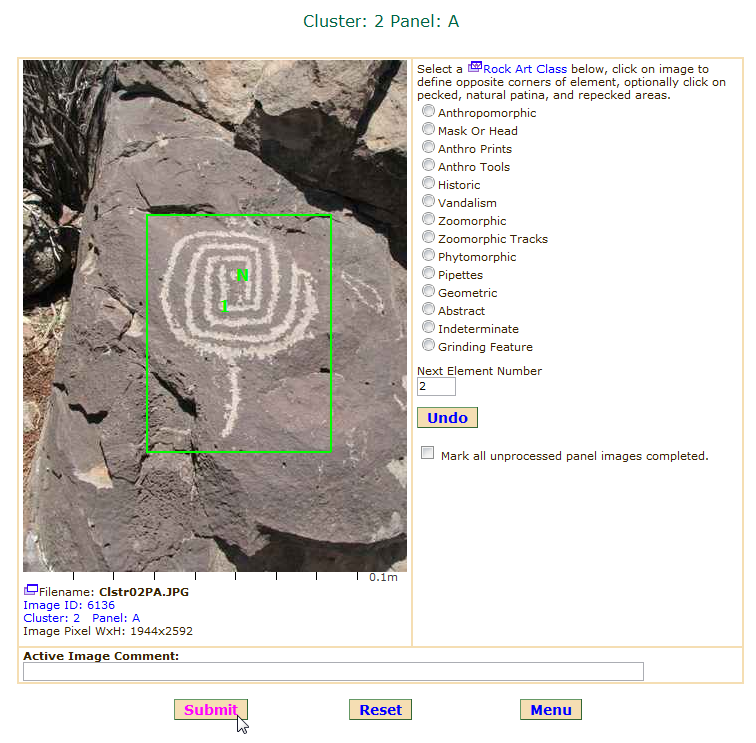Open the Menu button
Image resolution: width=756 pixels, height=743 pixels.
pos(550,710)
